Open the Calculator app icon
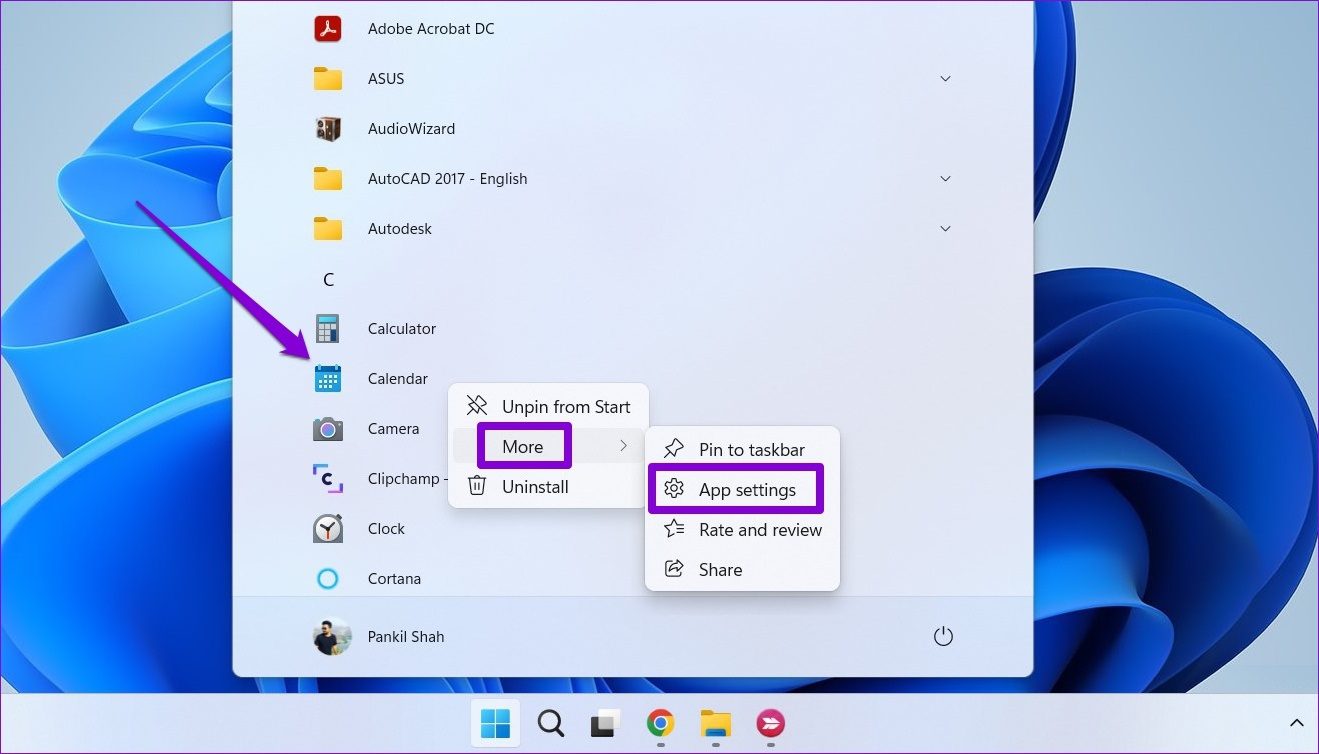Viewport: 1319px width, 754px height. coord(328,328)
